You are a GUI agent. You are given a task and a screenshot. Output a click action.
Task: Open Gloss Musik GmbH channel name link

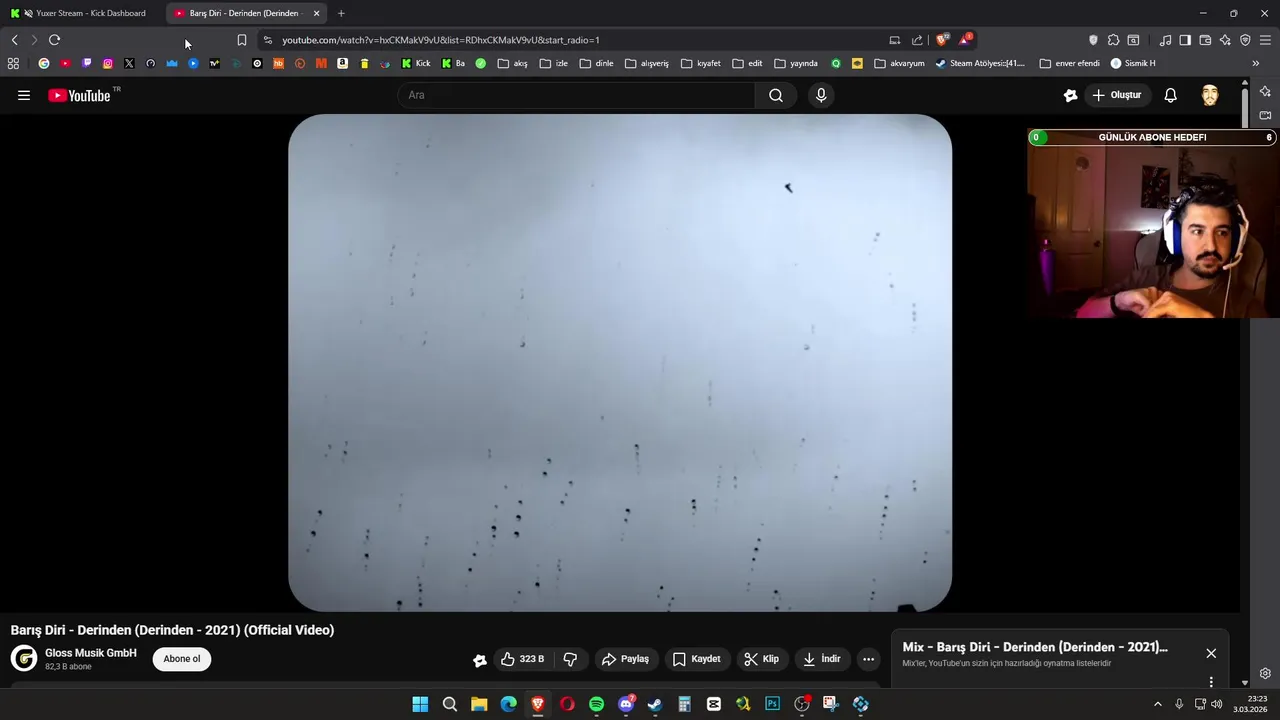(91, 653)
